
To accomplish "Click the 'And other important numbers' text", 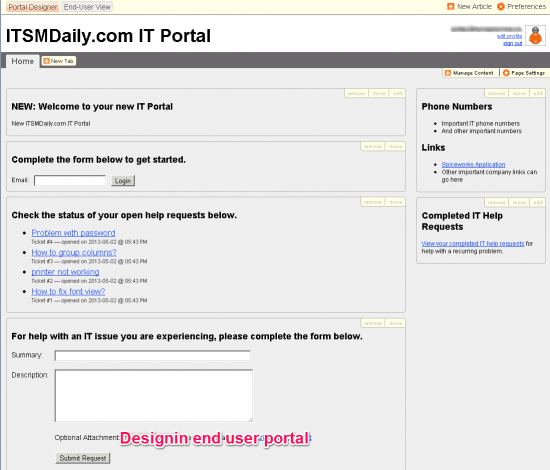I will pyautogui.click(x=482, y=131).
